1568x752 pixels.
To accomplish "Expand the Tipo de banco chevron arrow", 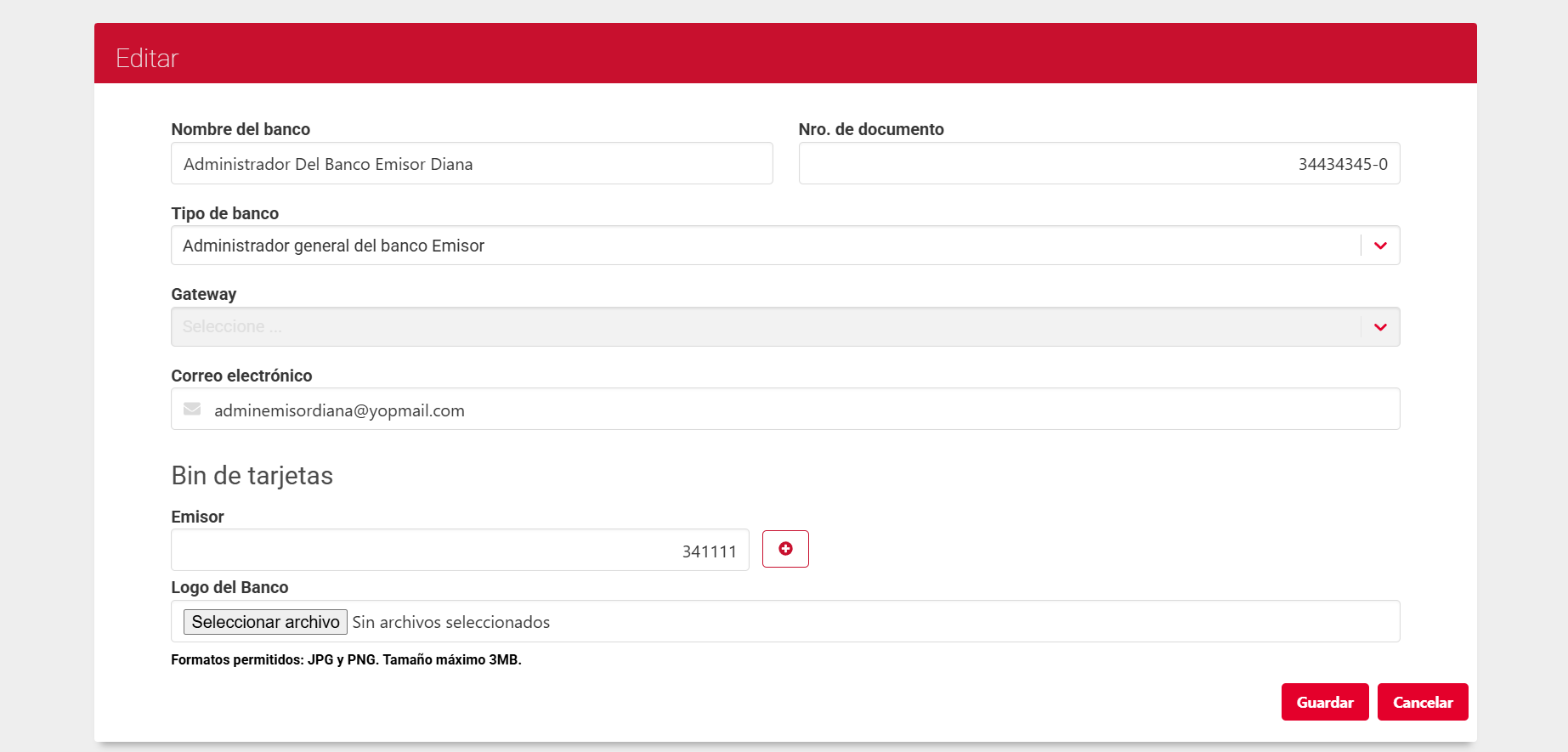I will 1380,246.
